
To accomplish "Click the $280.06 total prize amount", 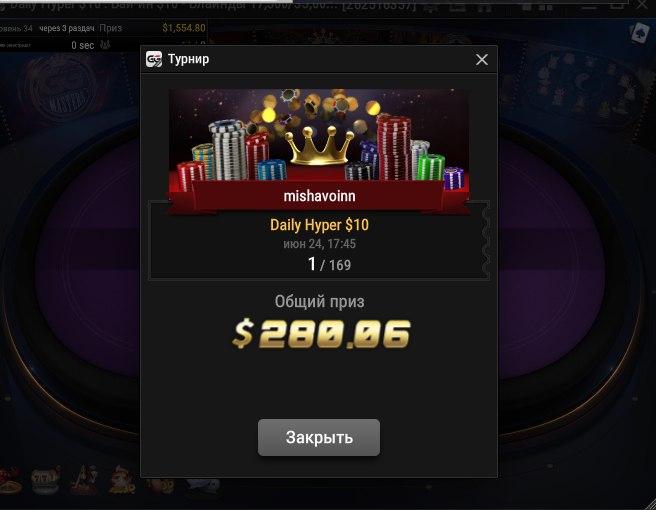I will click(321, 334).
